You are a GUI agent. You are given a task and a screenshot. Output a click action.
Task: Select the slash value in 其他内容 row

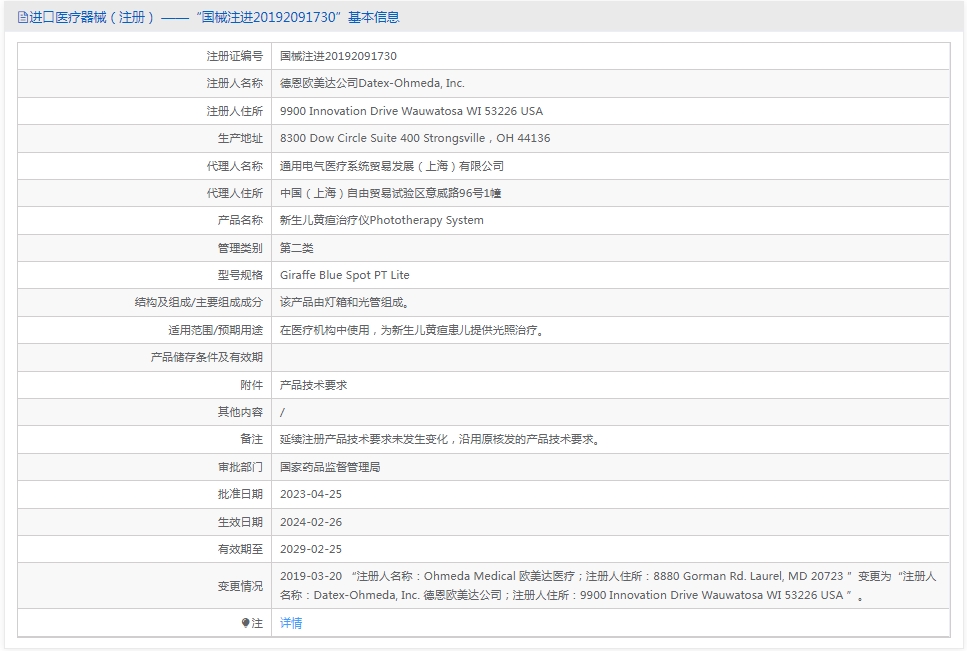click(282, 412)
